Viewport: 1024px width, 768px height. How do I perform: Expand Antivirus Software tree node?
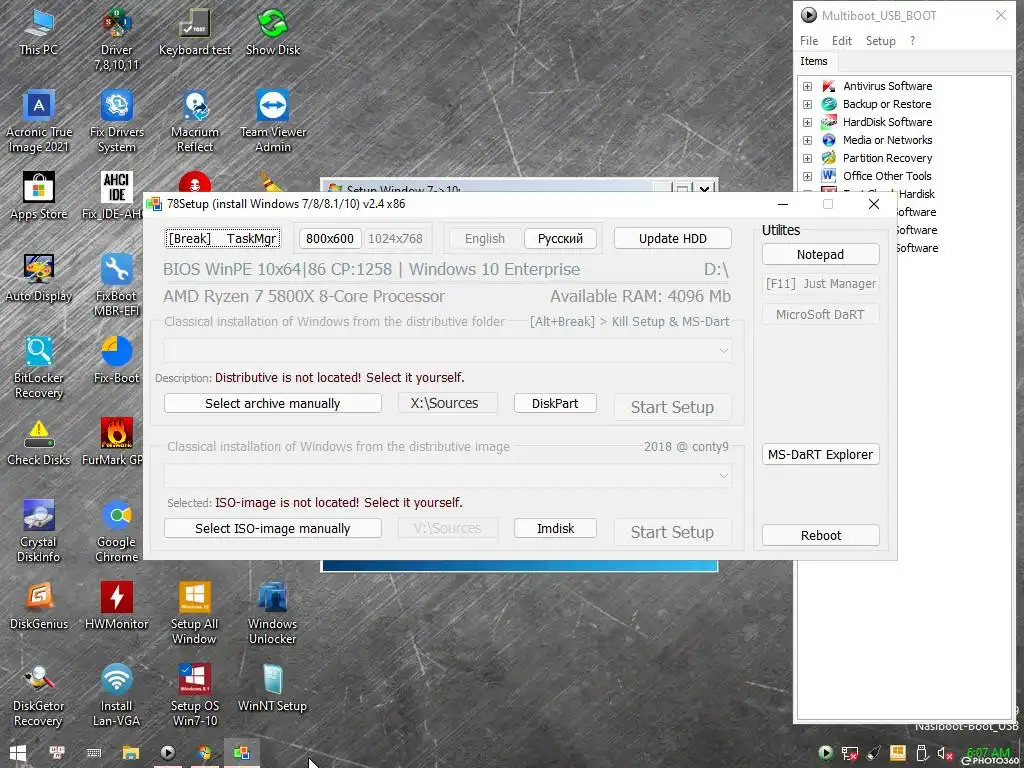tap(807, 86)
